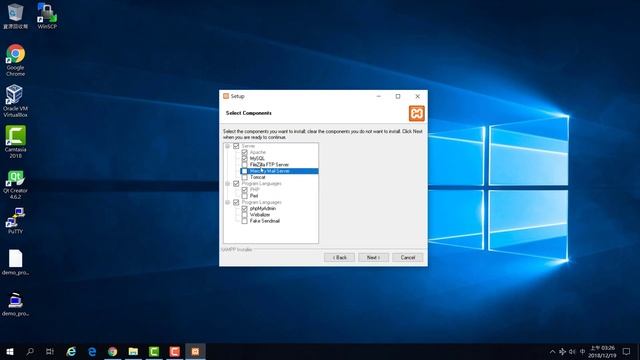Open File Explorer from the taskbar
This screenshot has height=360, width=640.
pos(133,351)
